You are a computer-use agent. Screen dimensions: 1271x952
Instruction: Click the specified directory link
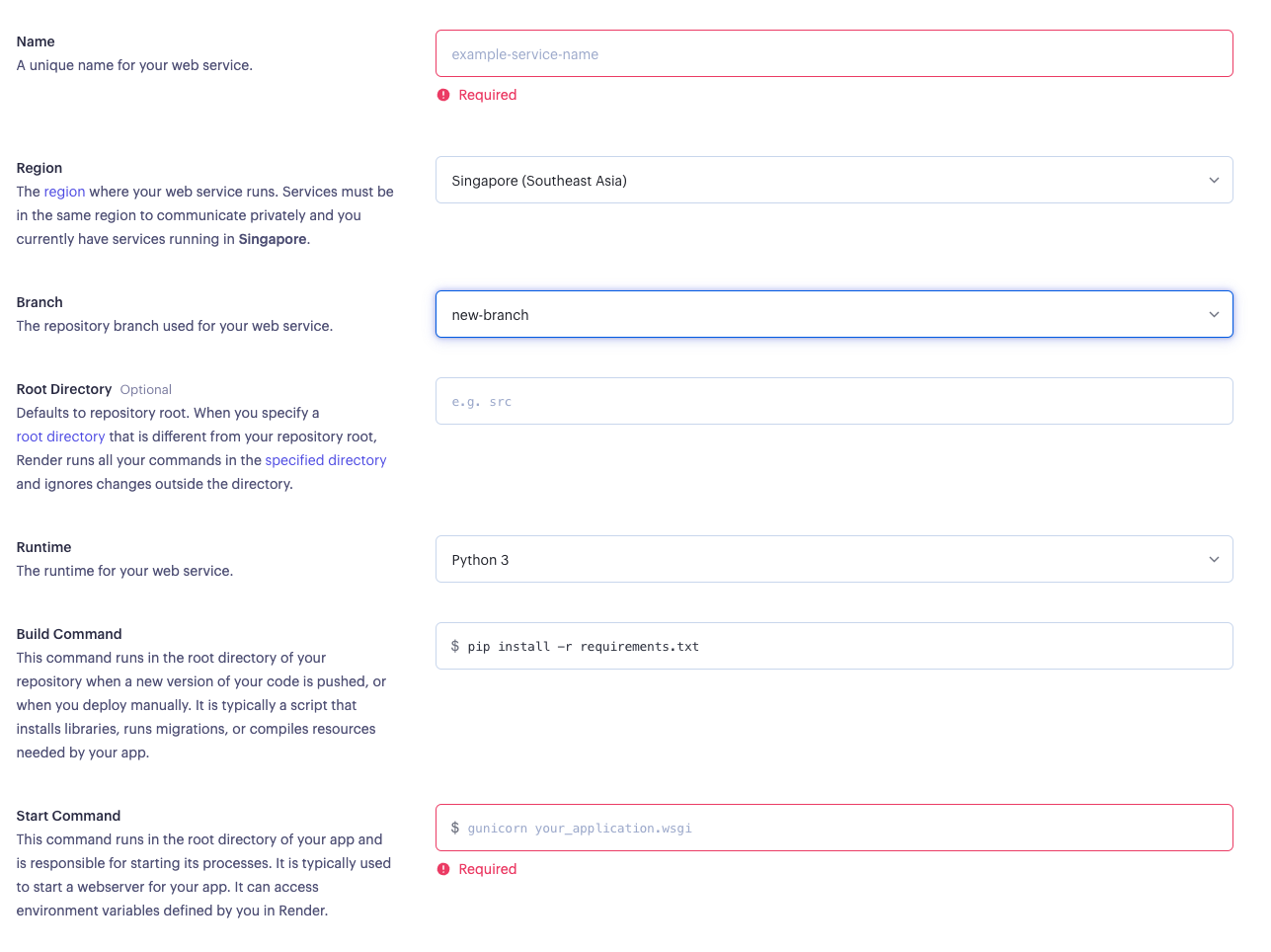click(x=326, y=459)
